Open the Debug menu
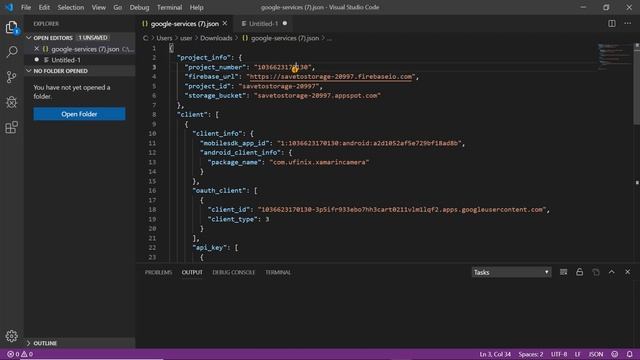 point(139,7)
